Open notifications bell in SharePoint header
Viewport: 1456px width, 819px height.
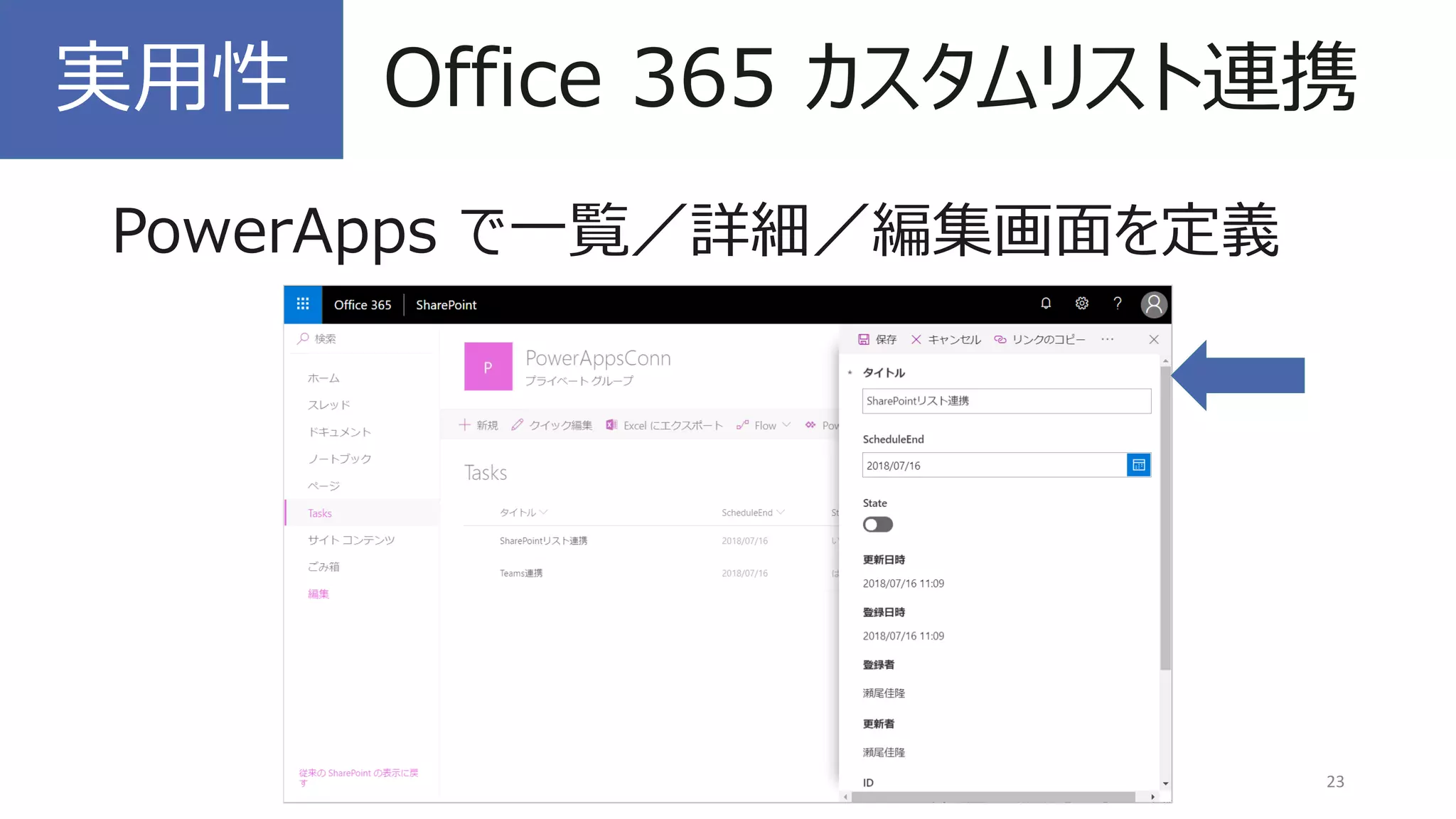(x=1046, y=304)
